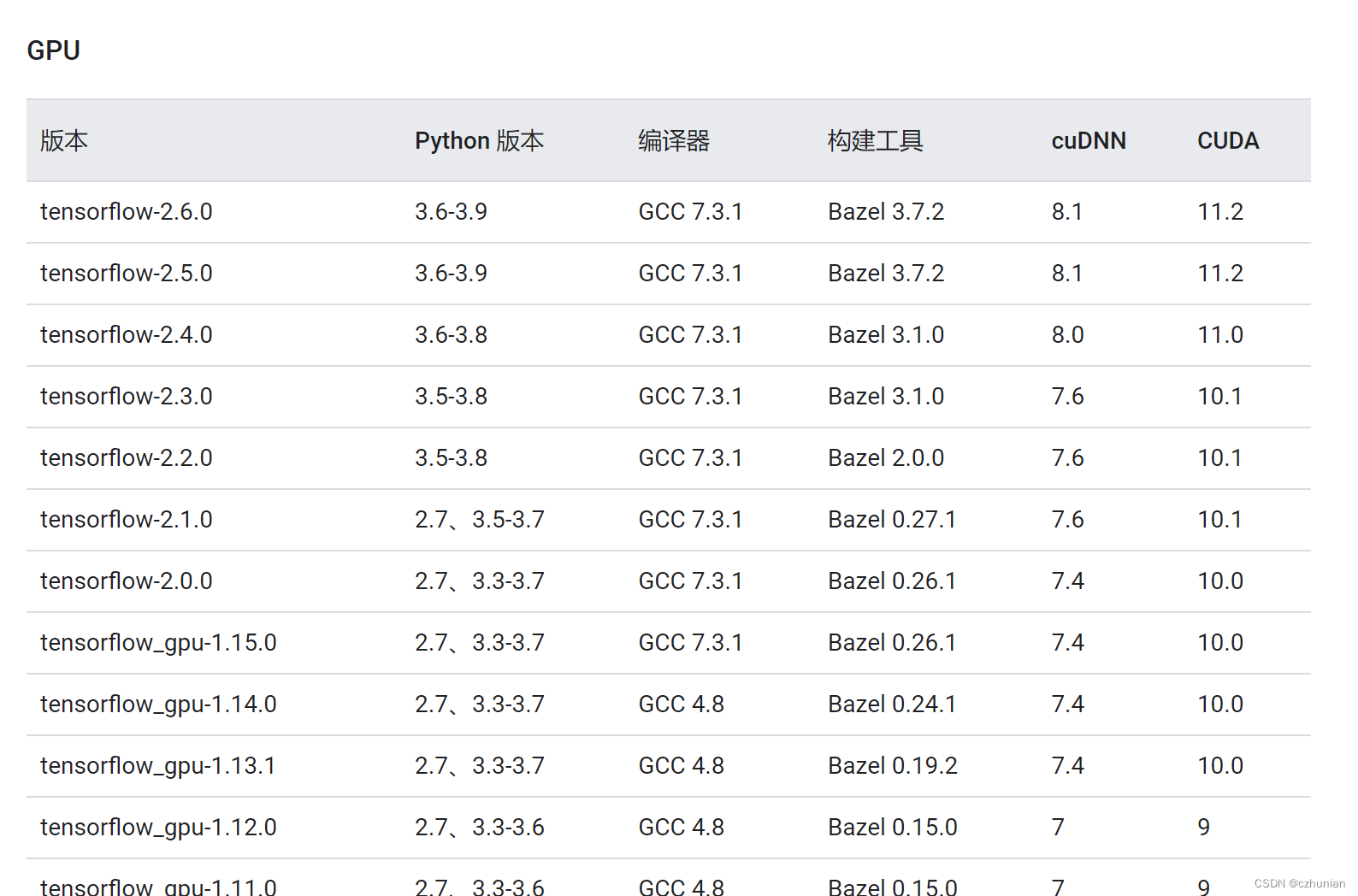
Task: Click Python 3.5-3.8 in tensorflow-2.3.0 row
Action: (451, 396)
